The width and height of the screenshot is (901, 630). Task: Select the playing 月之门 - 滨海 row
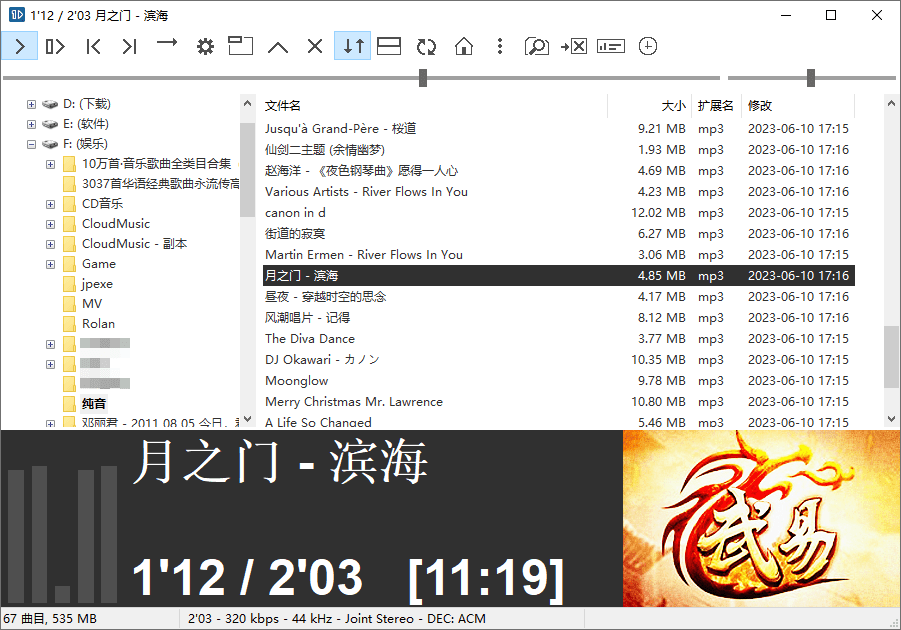pyautogui.click(x=559, y=276)
